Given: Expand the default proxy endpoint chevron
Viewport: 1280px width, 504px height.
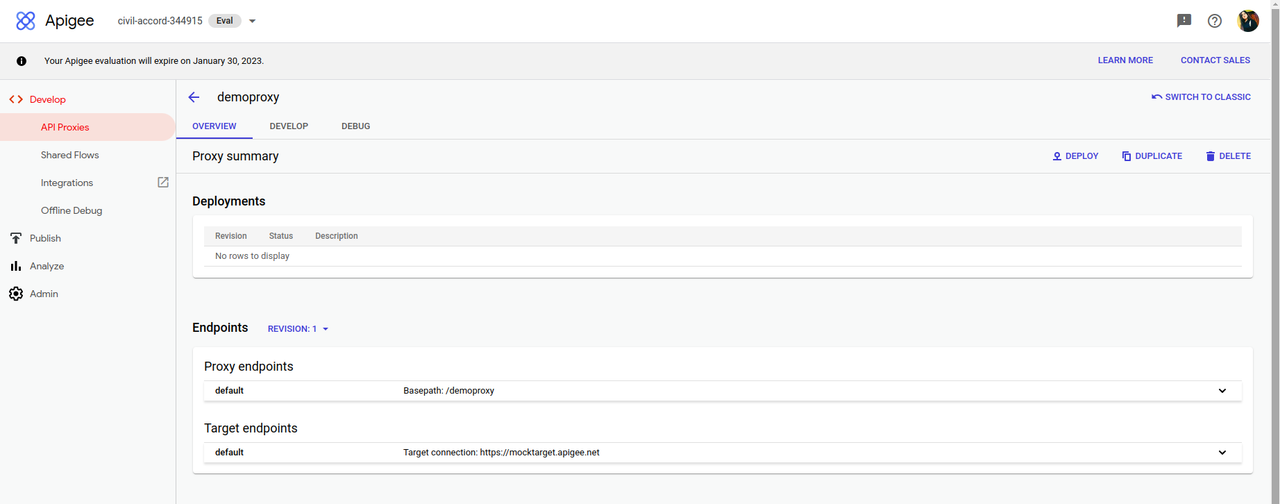Looking at the screenshot, I should pos(1222,391).
